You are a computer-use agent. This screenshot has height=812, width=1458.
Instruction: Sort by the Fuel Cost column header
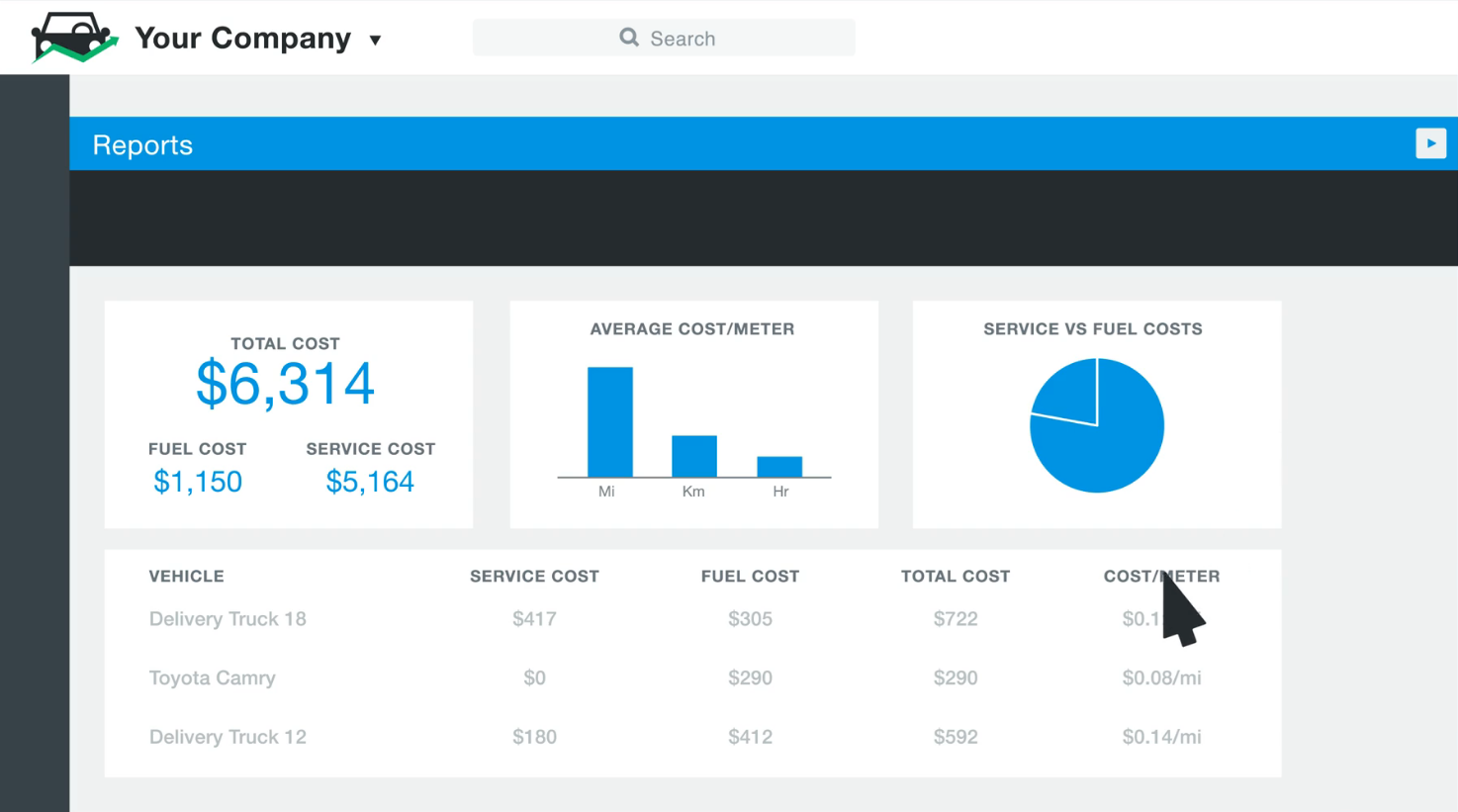750,577
